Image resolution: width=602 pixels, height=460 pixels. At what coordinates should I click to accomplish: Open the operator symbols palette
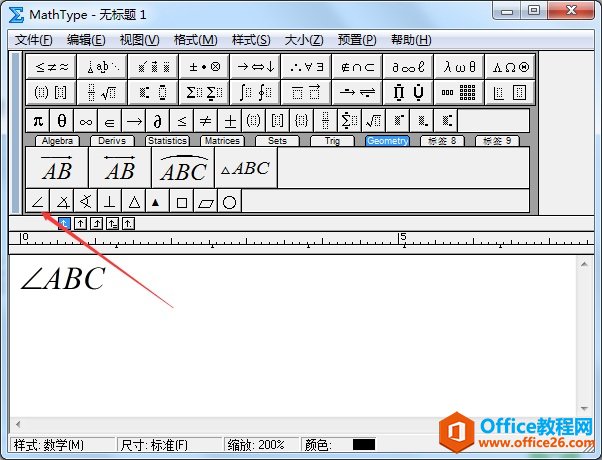[204, 67]
